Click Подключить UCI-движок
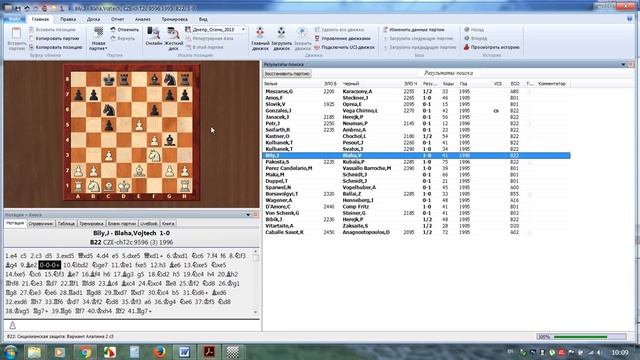The width and height of the screenshot is (640, 360). (x=344, y=47)
